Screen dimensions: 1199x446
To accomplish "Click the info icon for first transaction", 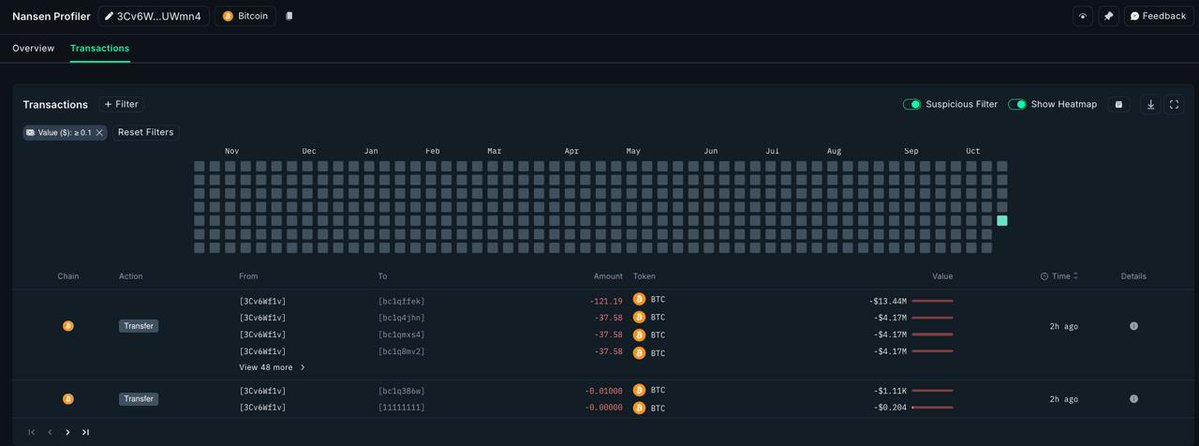I will pos(1133,326).
